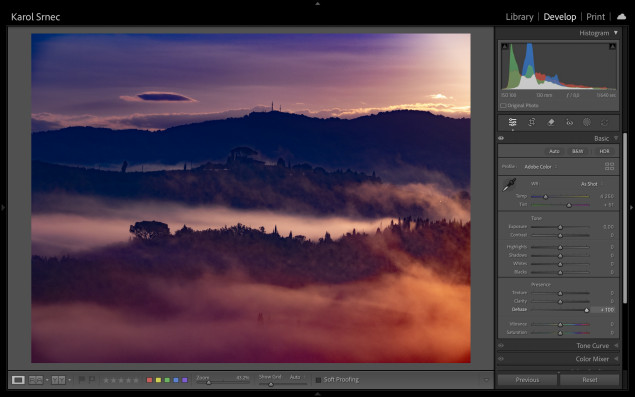Set a five star rating
This screenshot has width=635, height=397.
[x=136, y=380]
